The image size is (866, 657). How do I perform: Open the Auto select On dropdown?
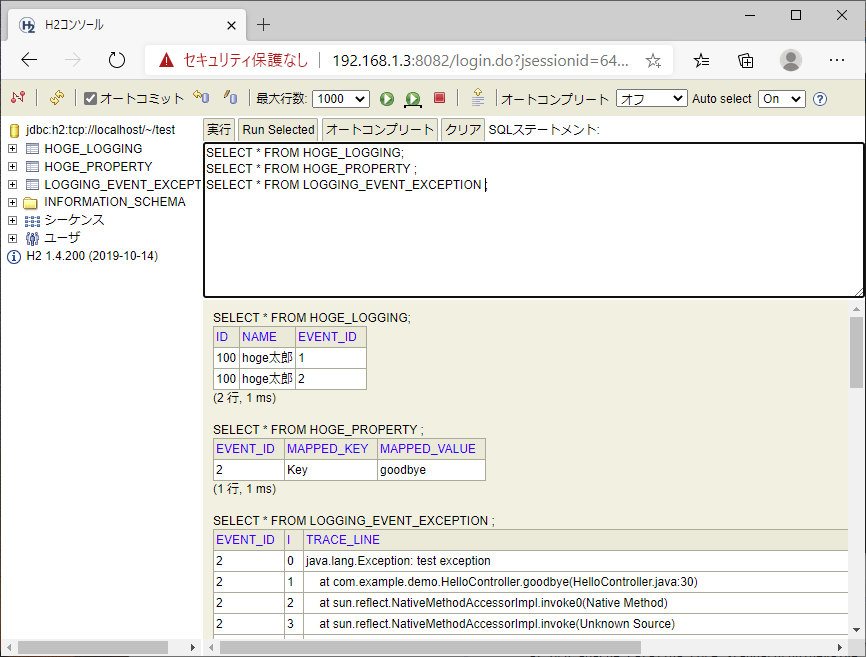coord(781,99)
